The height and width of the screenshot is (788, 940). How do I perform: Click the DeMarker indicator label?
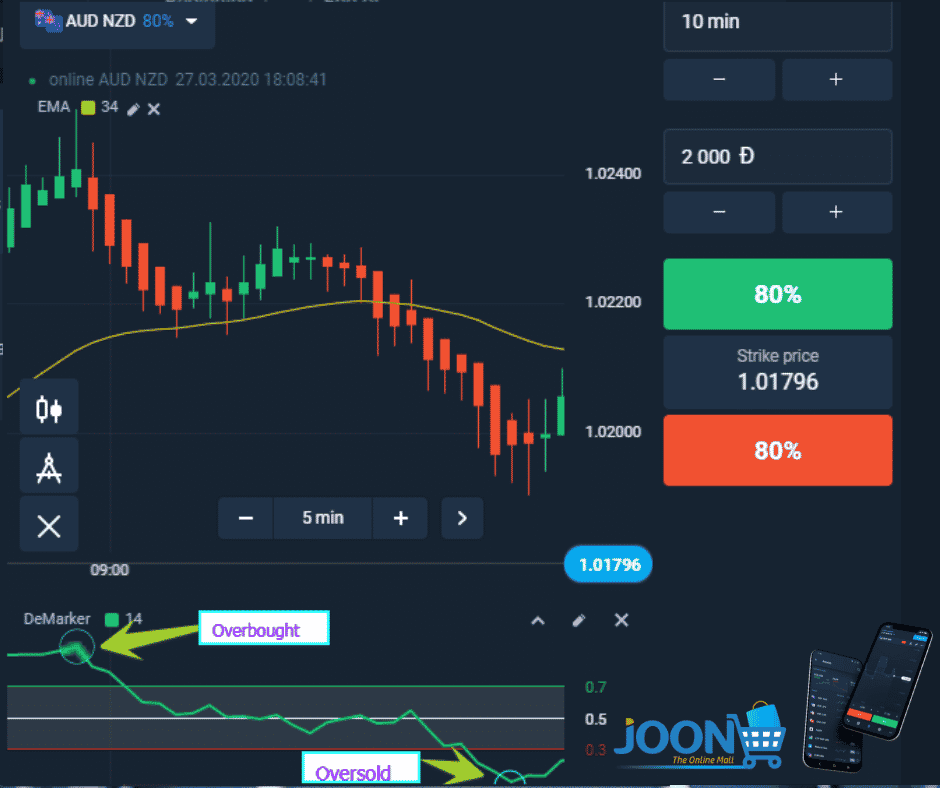point(57,619)
